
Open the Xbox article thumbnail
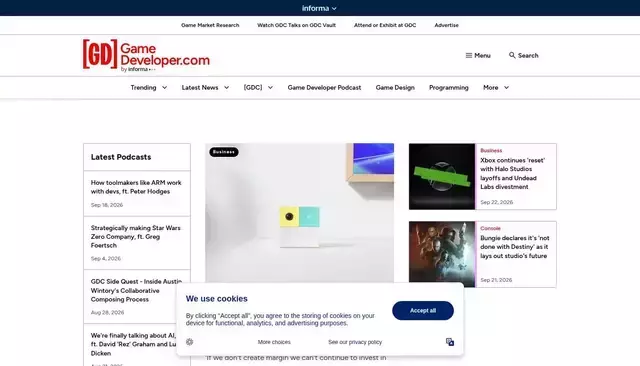coord(442,176)
